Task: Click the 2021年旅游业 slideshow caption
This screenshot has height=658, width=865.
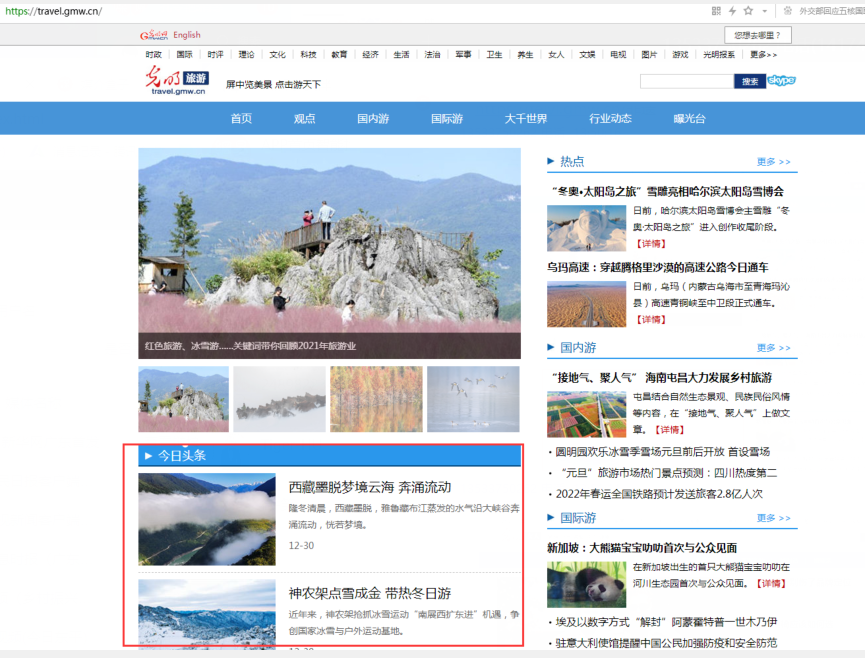Action: point(250,346)
